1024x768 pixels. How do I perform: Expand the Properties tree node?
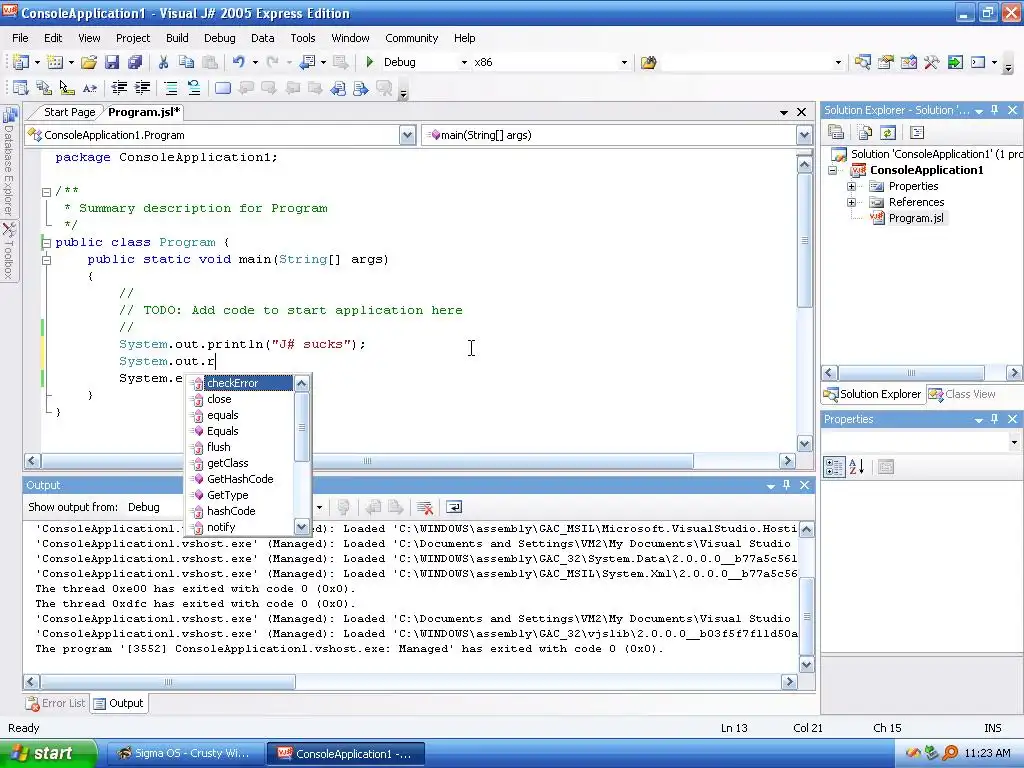[x=852, y=187]
